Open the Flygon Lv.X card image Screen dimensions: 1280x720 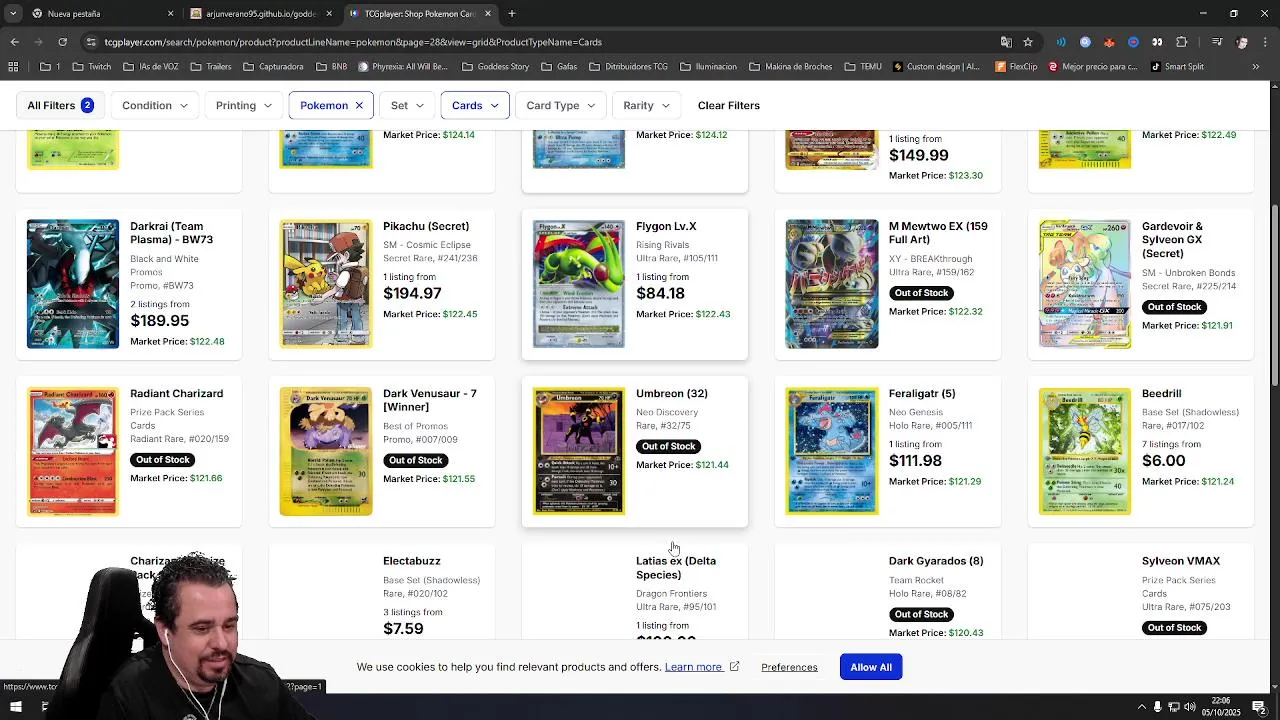point(579,284)
